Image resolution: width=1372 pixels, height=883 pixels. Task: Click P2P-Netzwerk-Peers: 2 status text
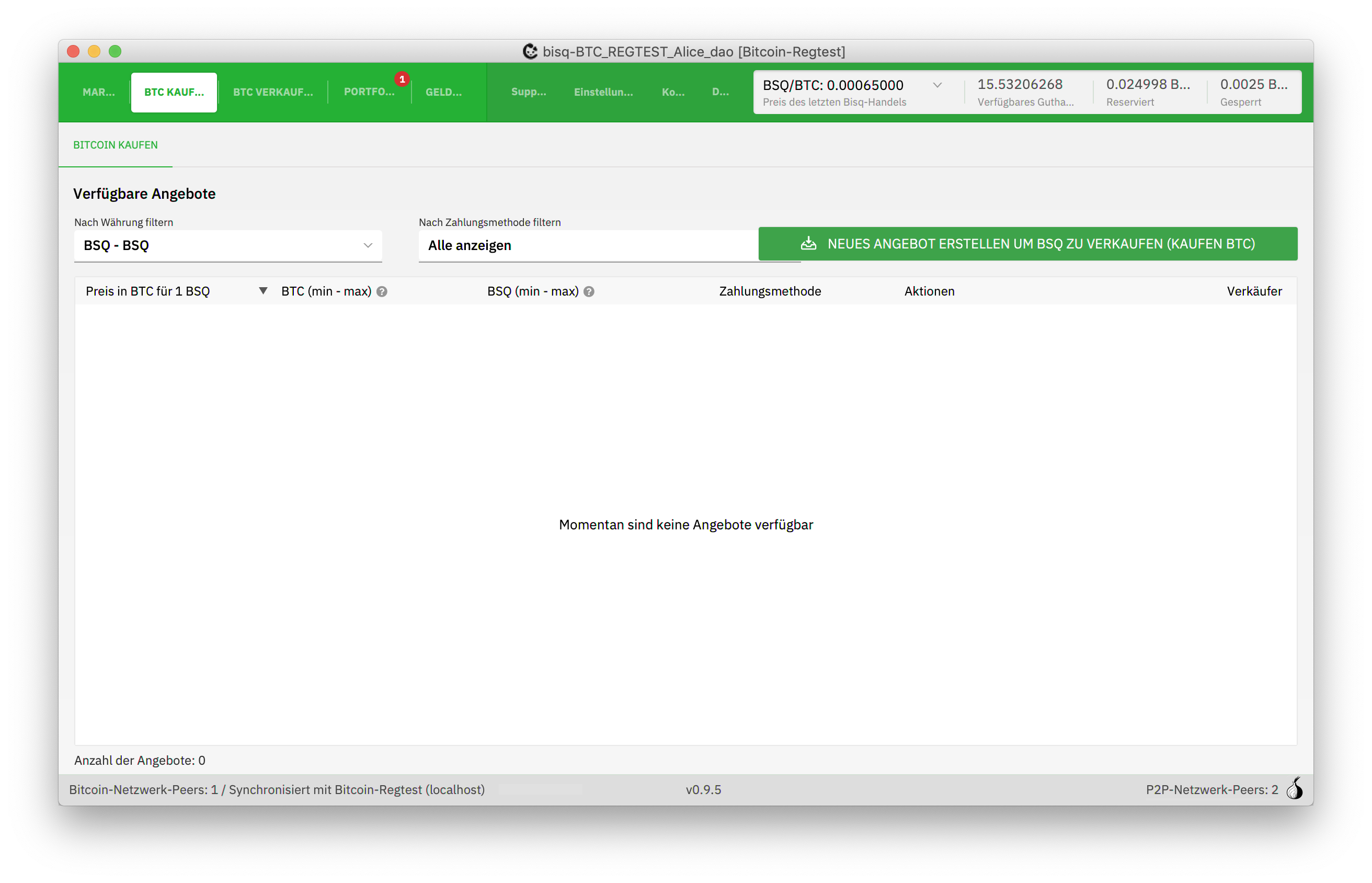tap(1211, 789)
